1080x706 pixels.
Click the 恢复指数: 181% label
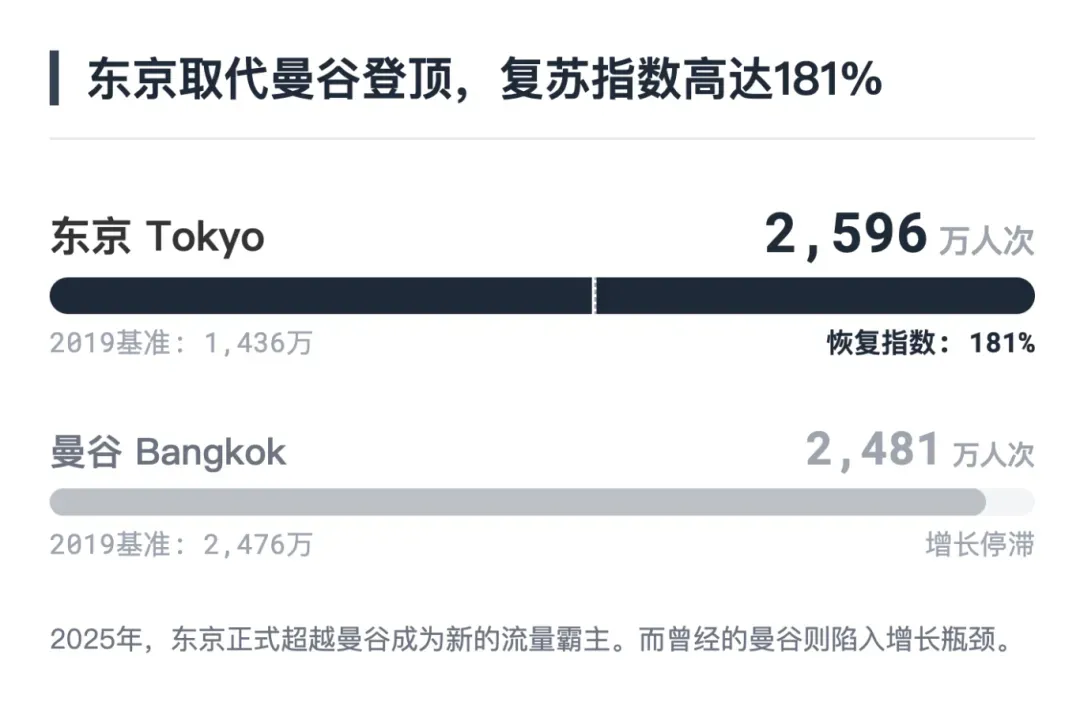click(x=931, y=342)
